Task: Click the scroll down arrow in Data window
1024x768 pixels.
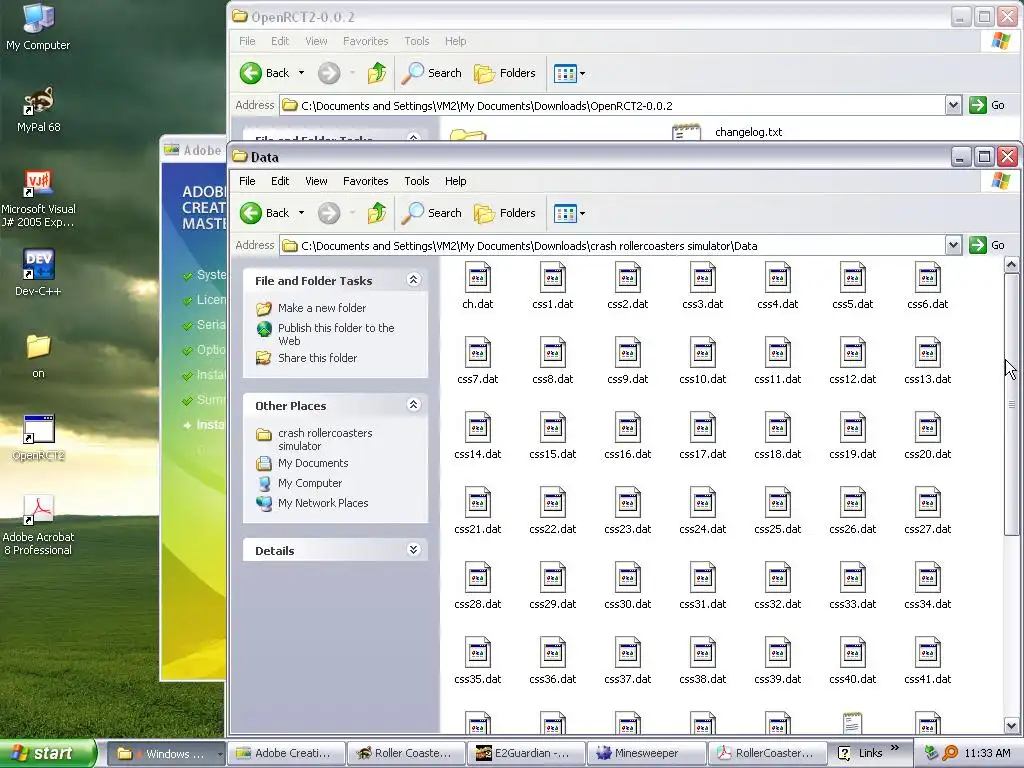Action: [1011, 726]
